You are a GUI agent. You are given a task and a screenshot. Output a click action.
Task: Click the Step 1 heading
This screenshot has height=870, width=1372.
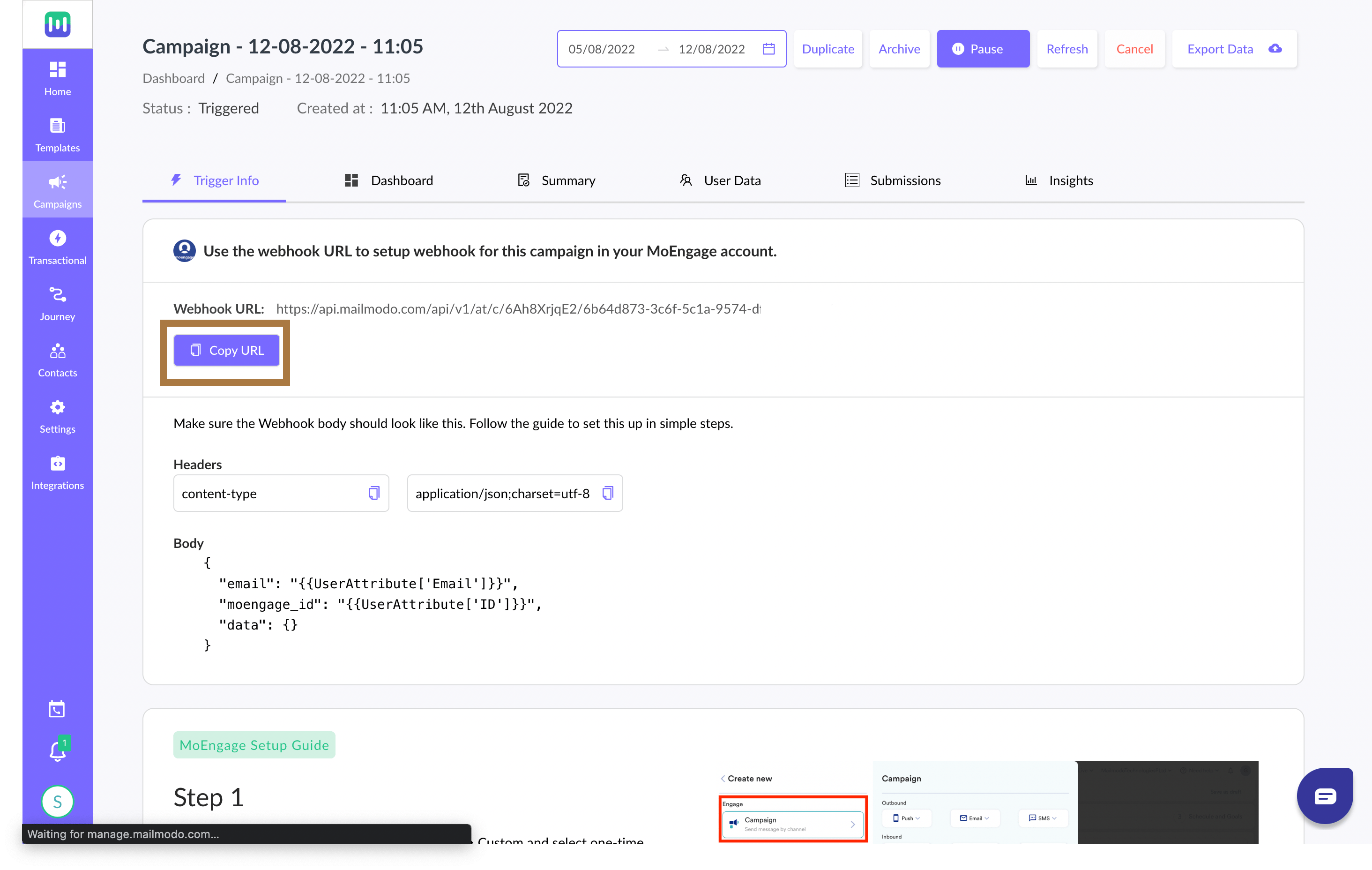[x=209, y=797]
